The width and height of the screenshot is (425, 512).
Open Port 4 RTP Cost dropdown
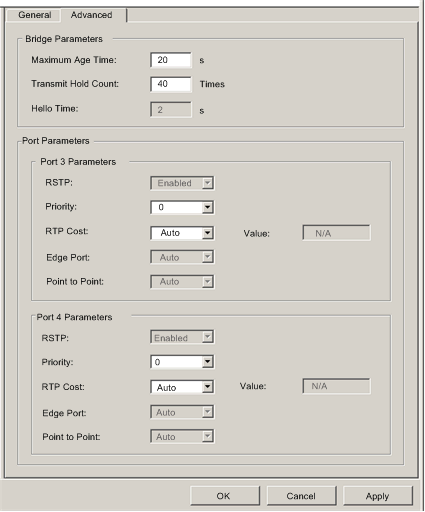pyautogui.click(x=182, y=387)
